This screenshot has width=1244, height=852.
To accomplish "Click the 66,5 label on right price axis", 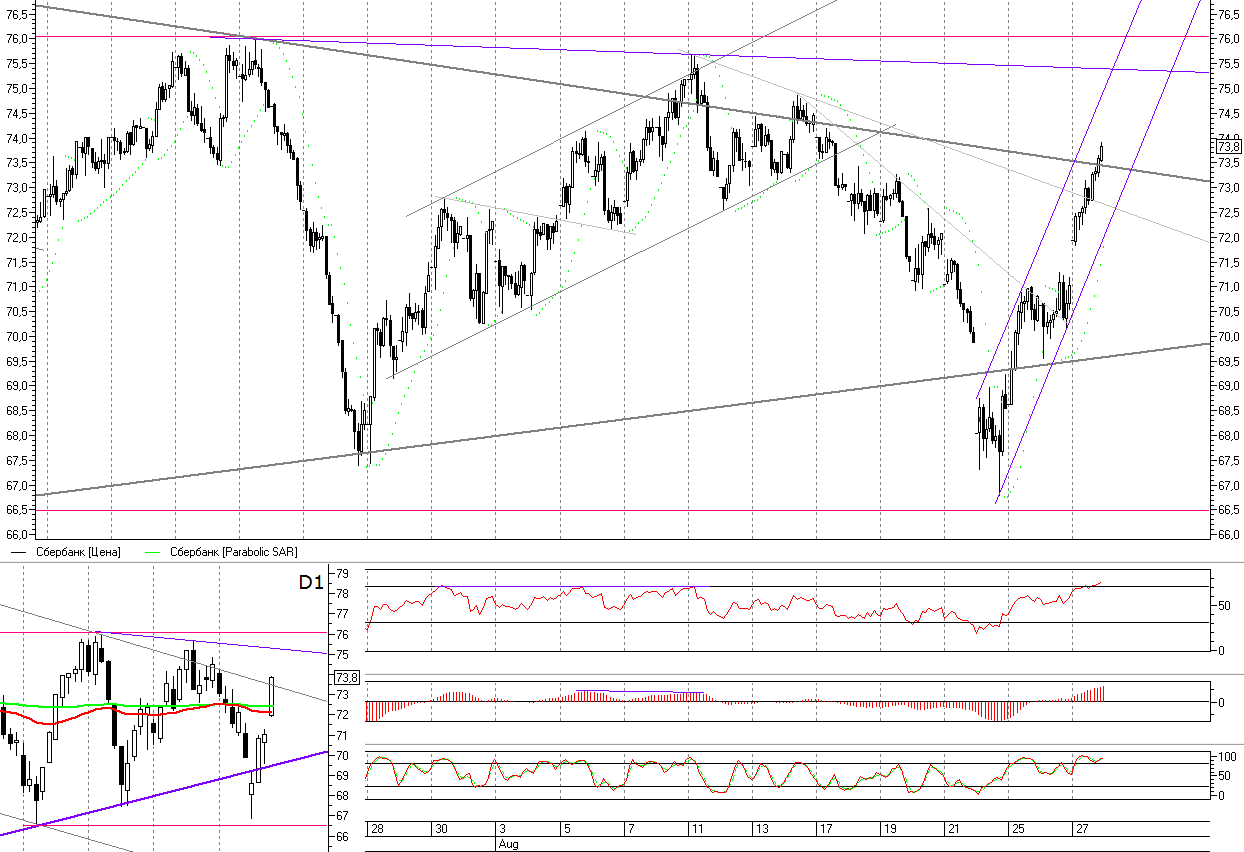I will tap(1226, 511).
